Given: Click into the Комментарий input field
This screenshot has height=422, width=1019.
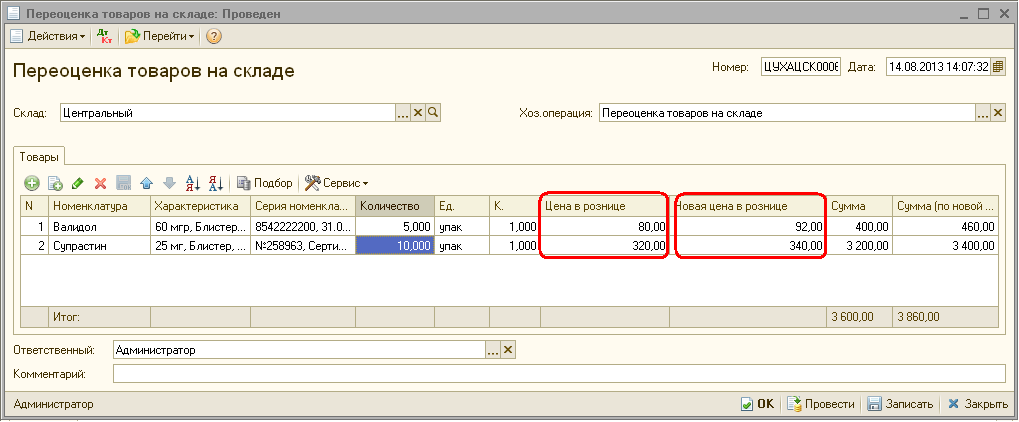Looking at the screenshot, I should click(558, 374).
